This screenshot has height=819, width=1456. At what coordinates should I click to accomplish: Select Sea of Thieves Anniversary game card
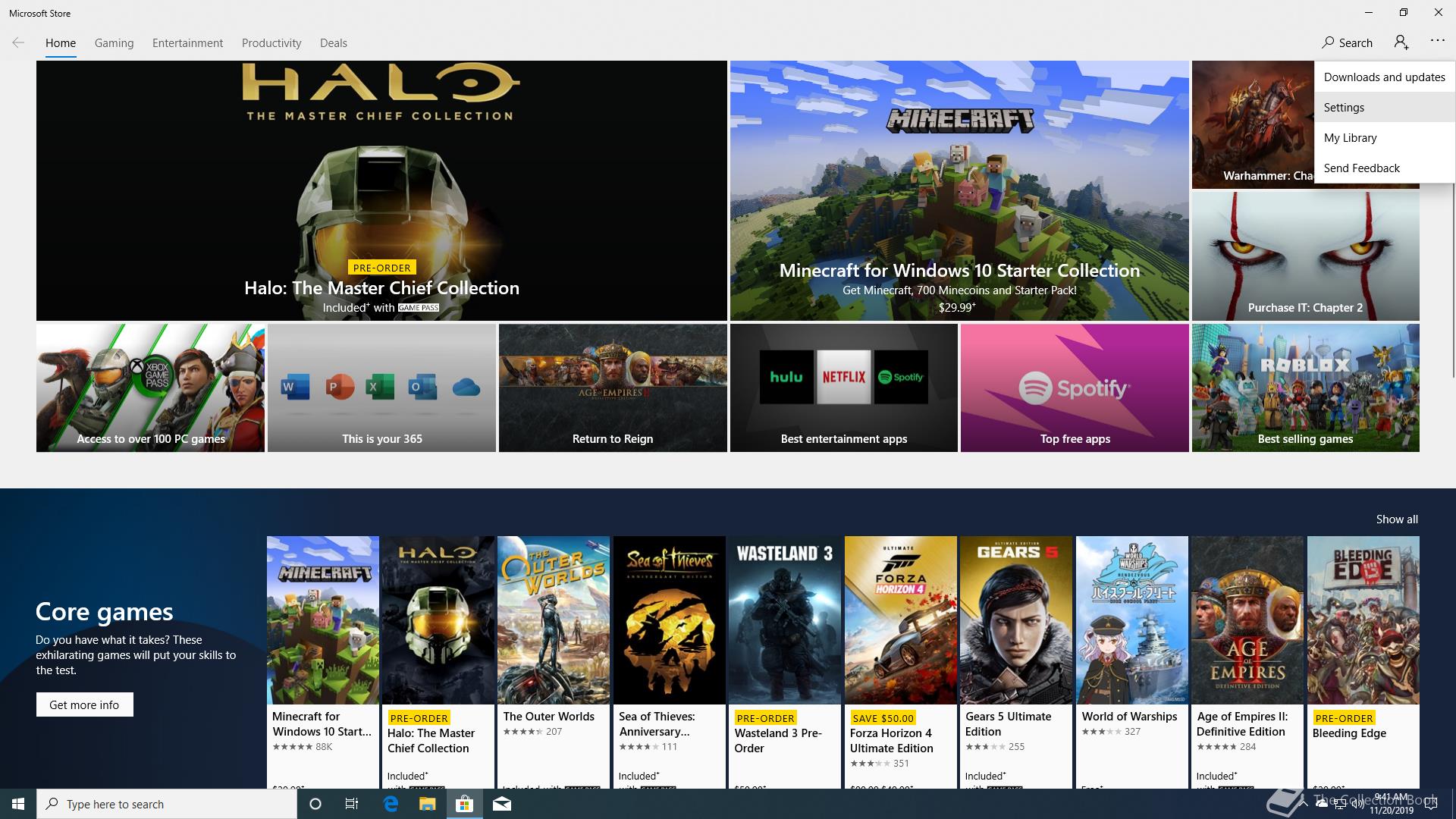pyautogui.click(x=670, y=662)
